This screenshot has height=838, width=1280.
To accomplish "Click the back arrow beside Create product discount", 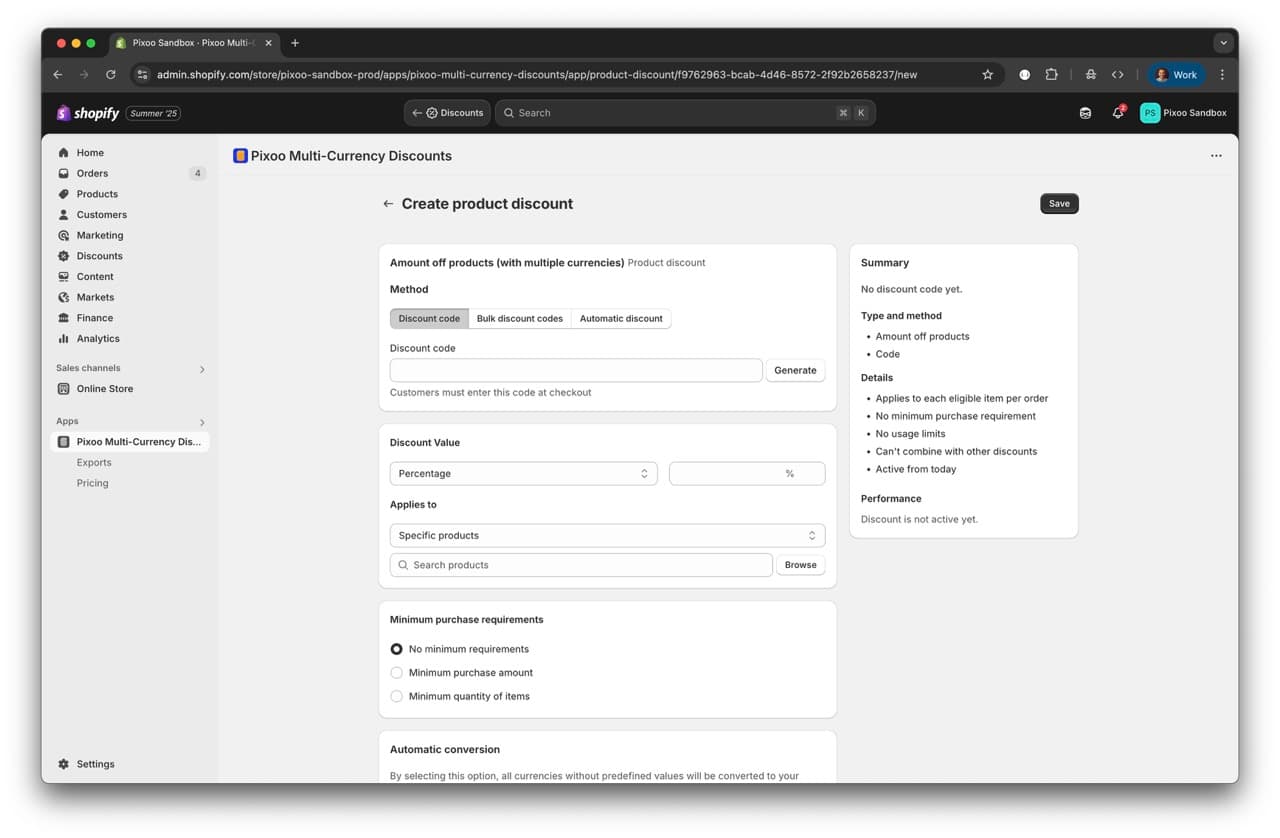I will pyautogui.click(x=388, y=204).
